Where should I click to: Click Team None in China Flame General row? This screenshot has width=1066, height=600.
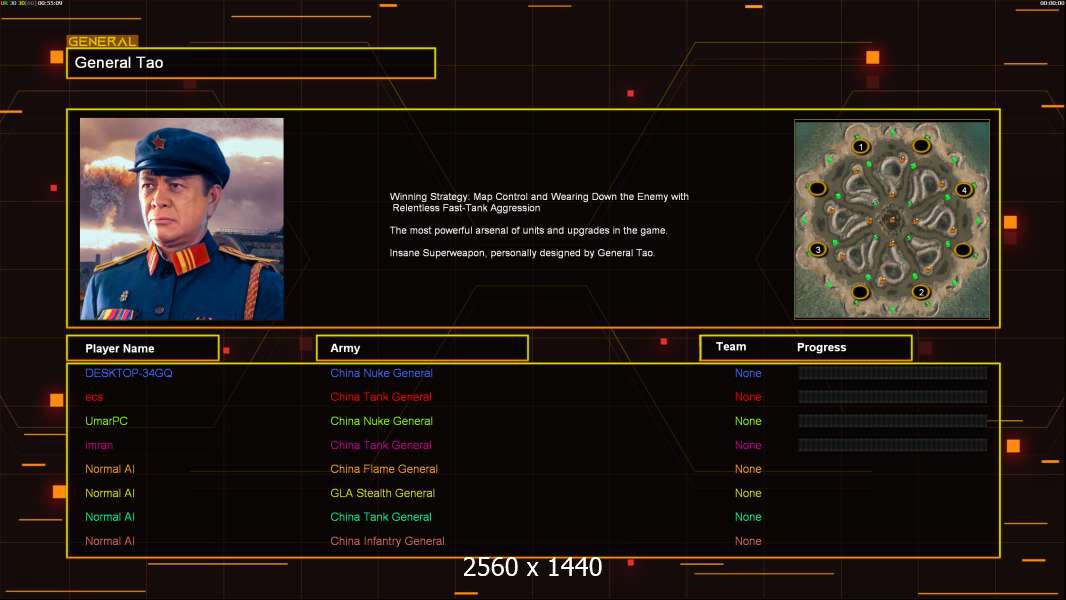pos(748,469)
